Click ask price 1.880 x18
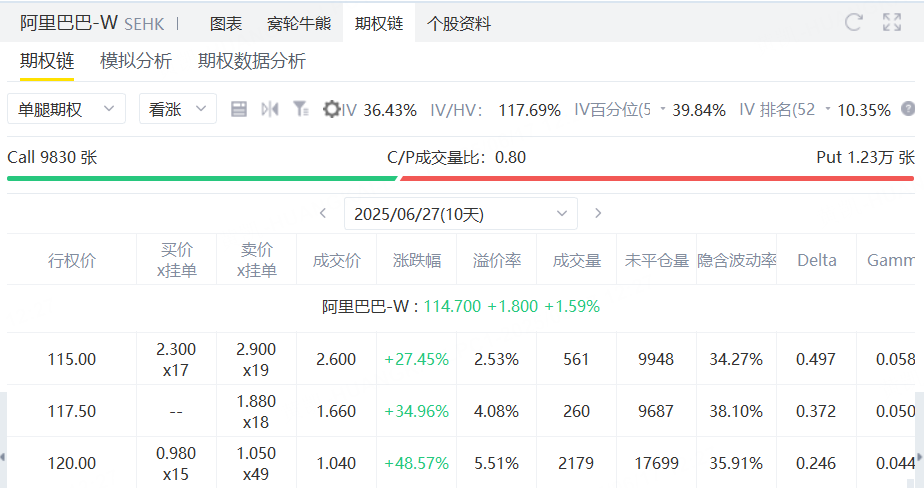 [x=256, y=411]
